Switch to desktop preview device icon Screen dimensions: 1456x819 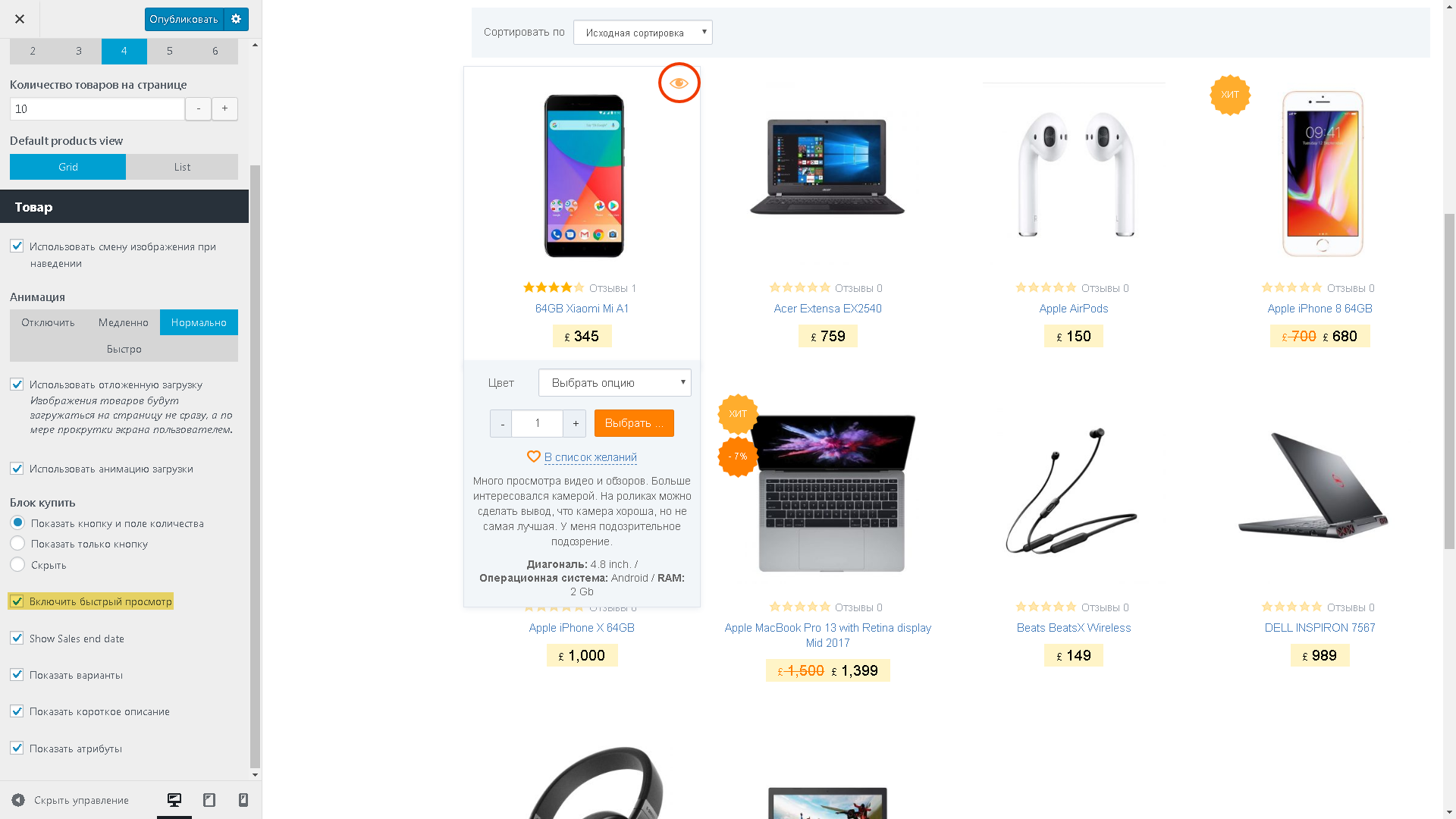click(x=174, y=800)
